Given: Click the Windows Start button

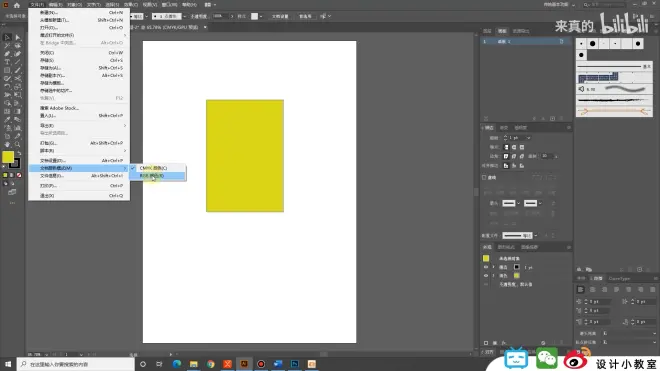Looking at the screenshot, I should point(8,364).
